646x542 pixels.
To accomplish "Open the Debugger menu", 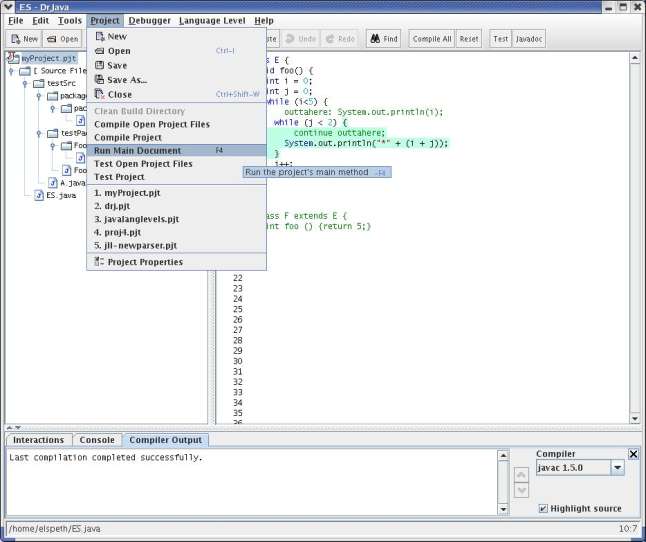I will tap(148, 20).
